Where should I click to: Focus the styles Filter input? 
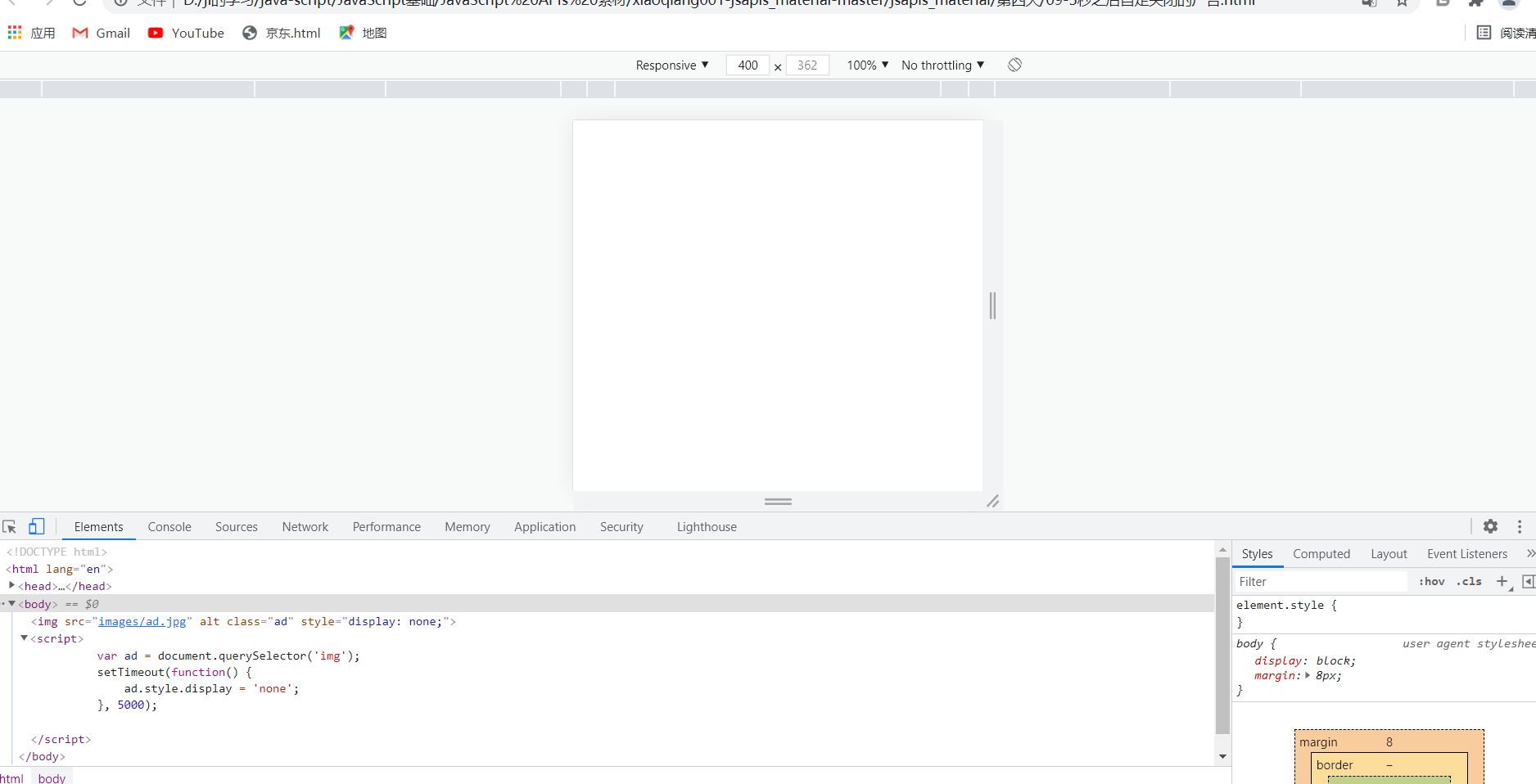(x=1321, y=582)
